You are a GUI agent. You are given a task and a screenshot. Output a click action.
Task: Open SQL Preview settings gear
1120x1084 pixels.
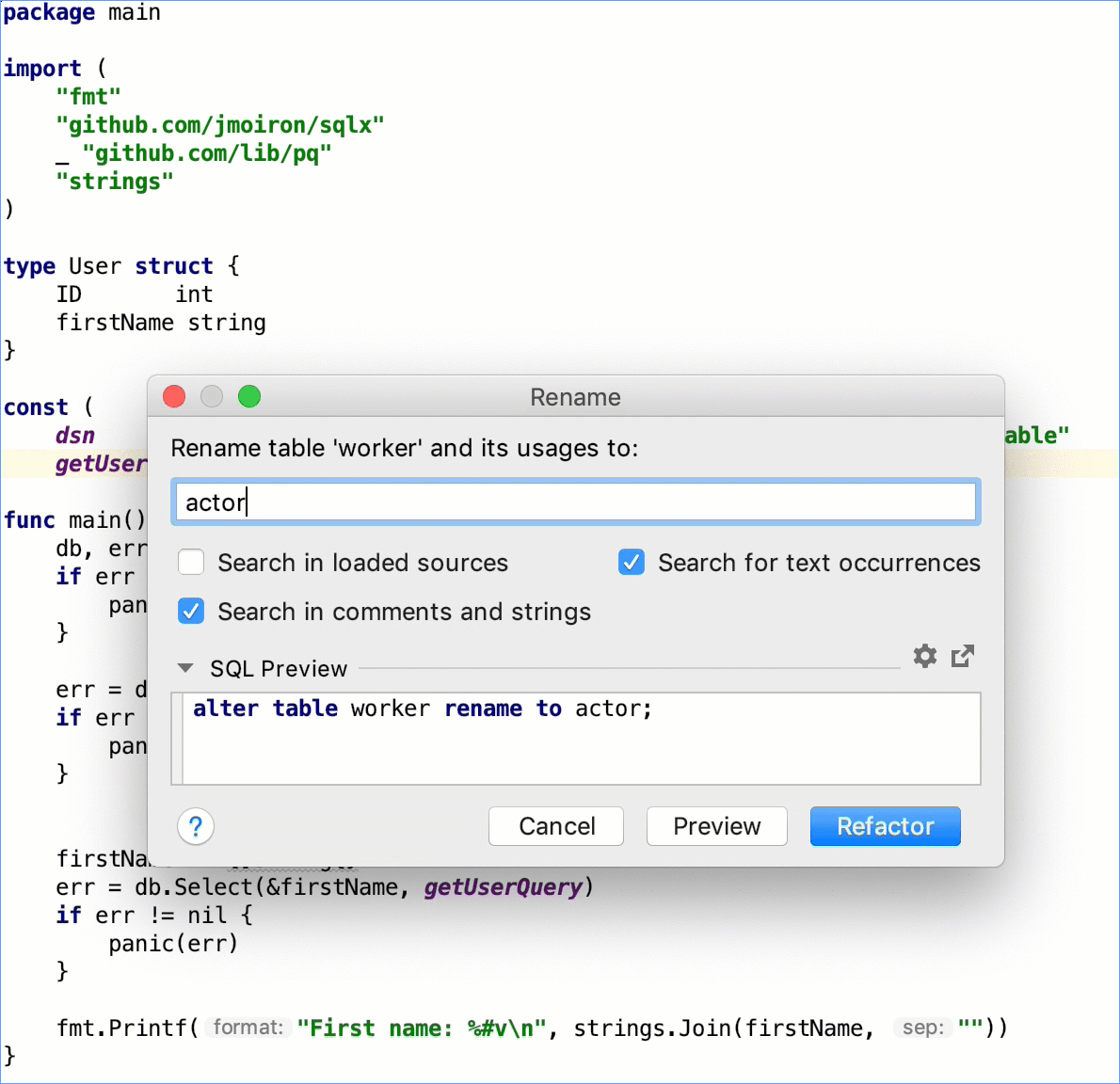tap(924, 656)
